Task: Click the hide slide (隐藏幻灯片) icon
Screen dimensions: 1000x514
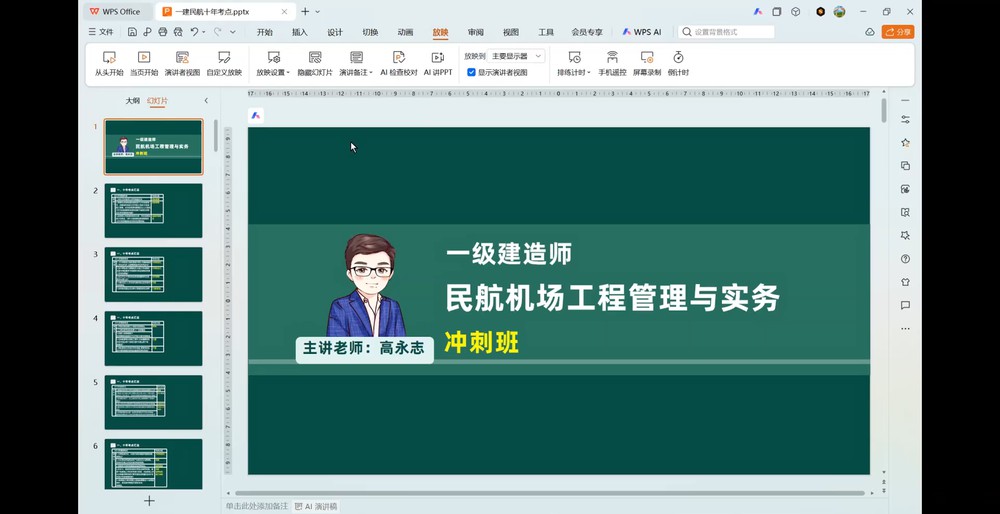Action: pyautogui.click(x=315, y=57)
